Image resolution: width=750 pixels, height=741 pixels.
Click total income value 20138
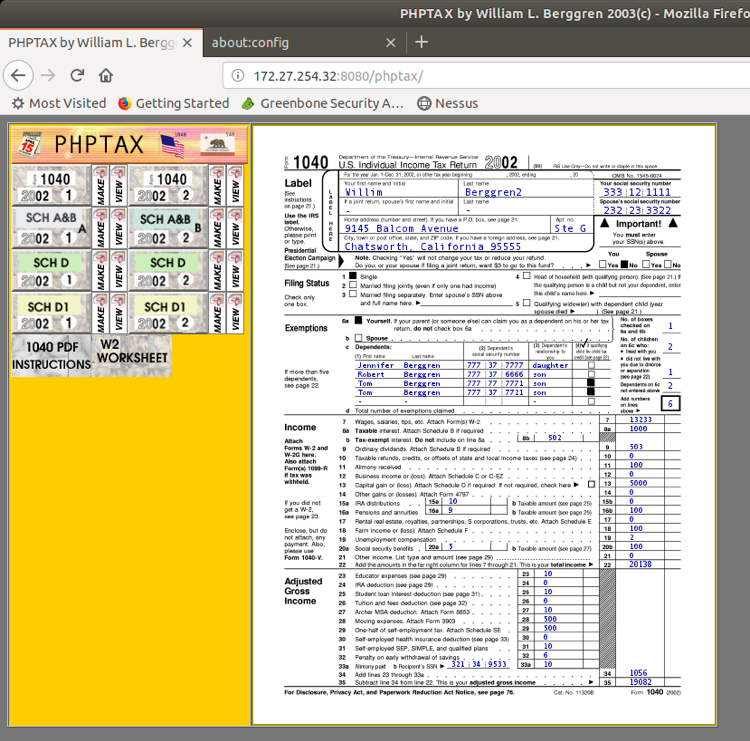[640, 564]
